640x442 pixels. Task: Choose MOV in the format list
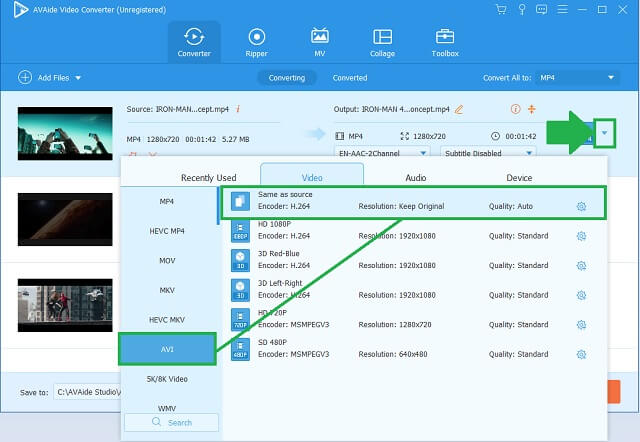coord(167,260)
